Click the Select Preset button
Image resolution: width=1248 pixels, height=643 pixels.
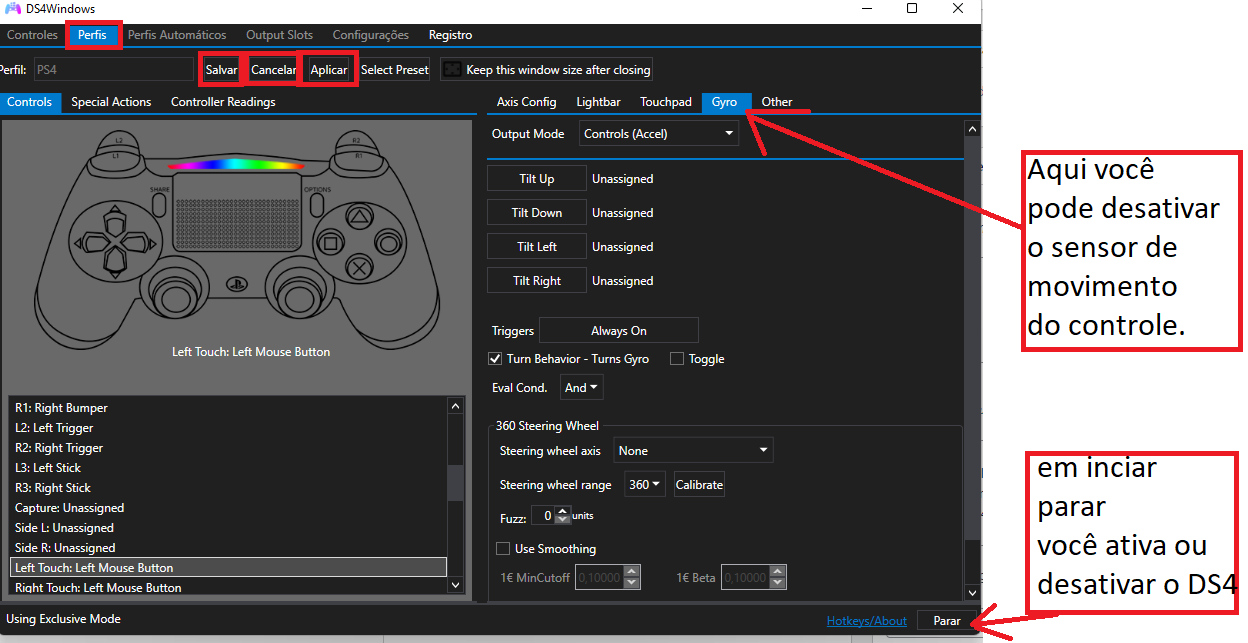pos(394,70)
